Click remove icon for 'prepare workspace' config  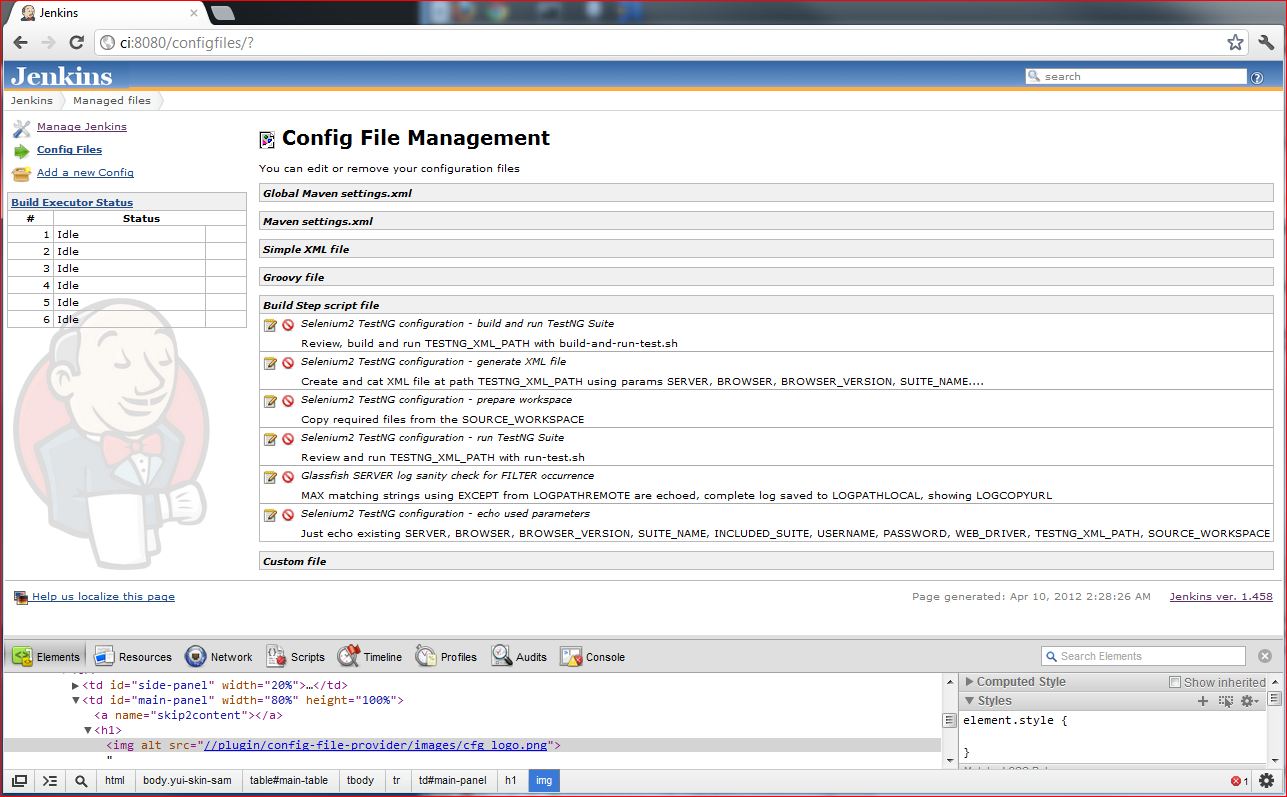[x=287, y=401]
